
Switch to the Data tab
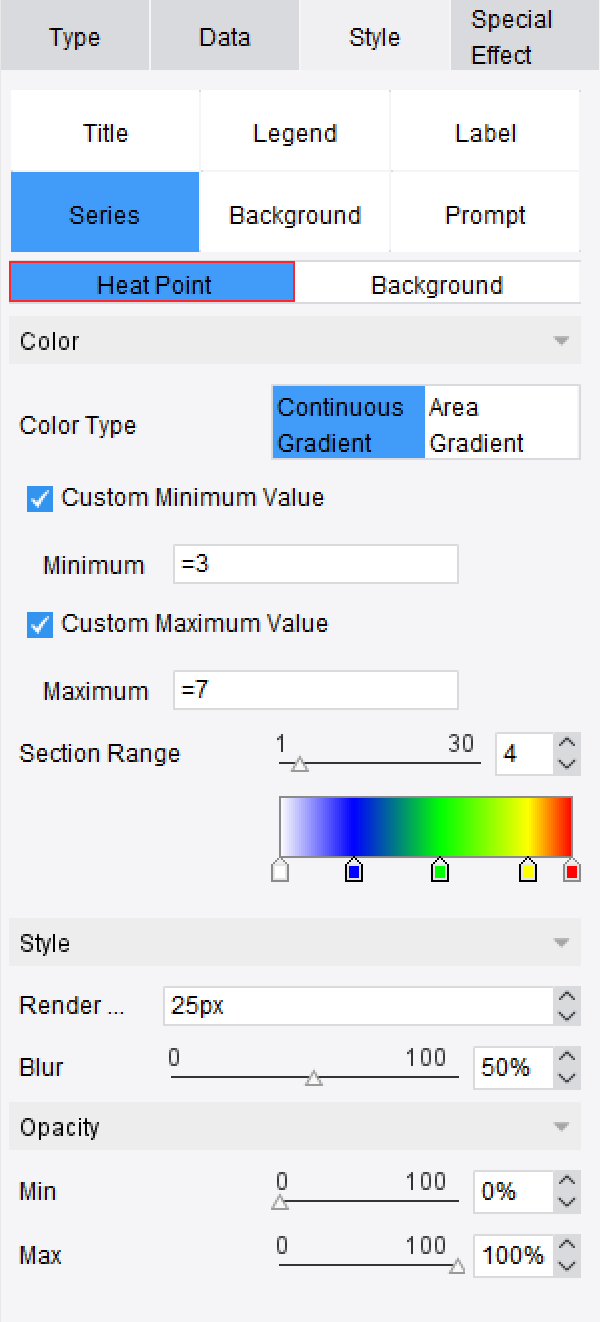point(225,37)
